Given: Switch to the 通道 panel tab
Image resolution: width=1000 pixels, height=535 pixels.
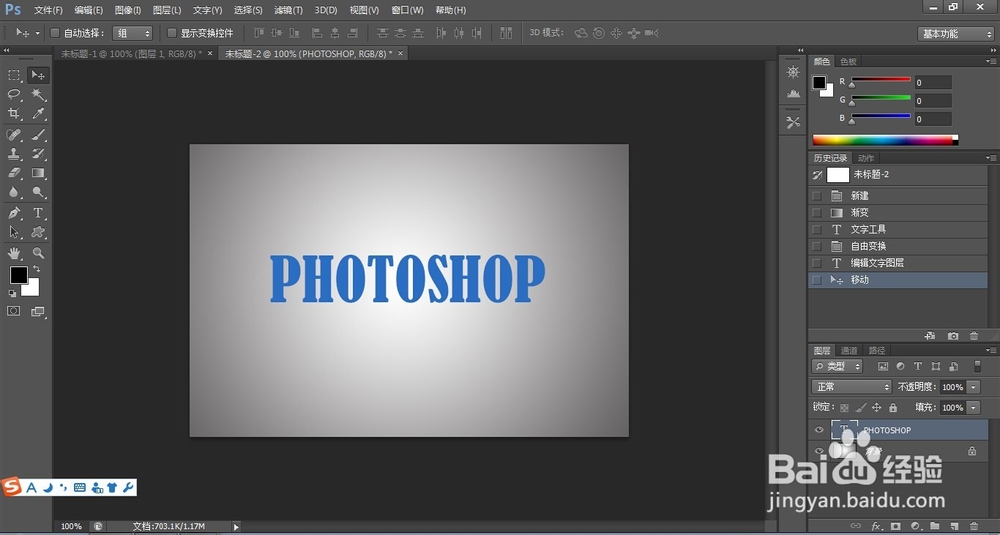Looking at the screenshot, I should [849, 350].
